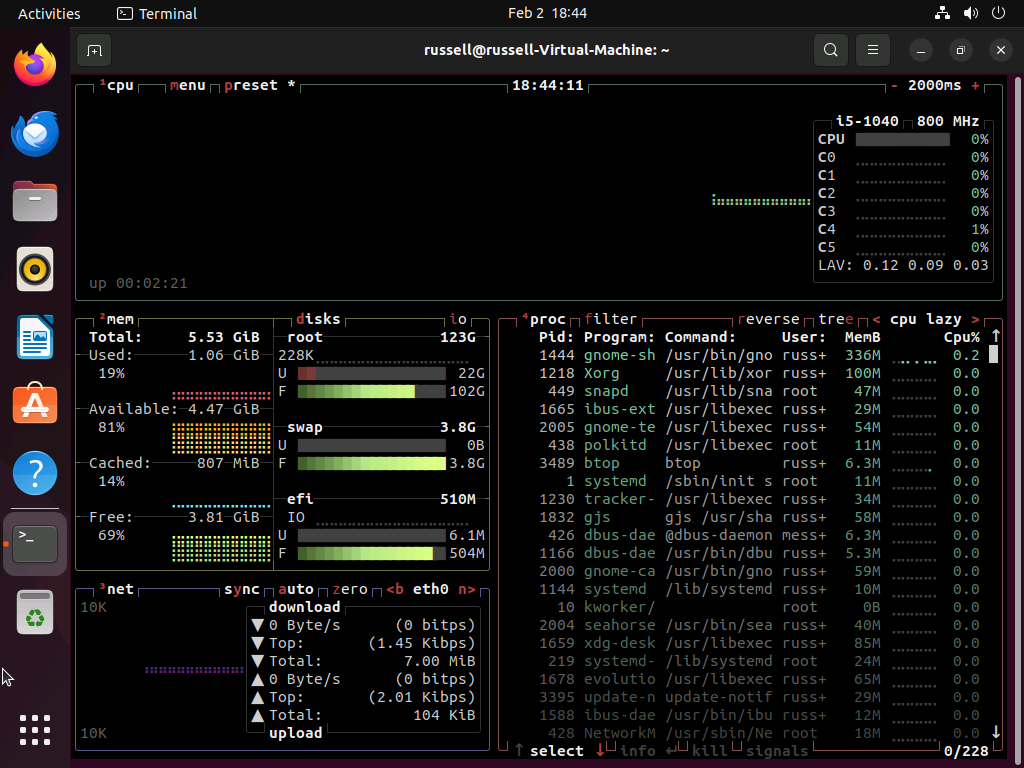Open LibreOffice Writer from the dock
This screenshot has width=1024, height=768.
tap(34, 337)
